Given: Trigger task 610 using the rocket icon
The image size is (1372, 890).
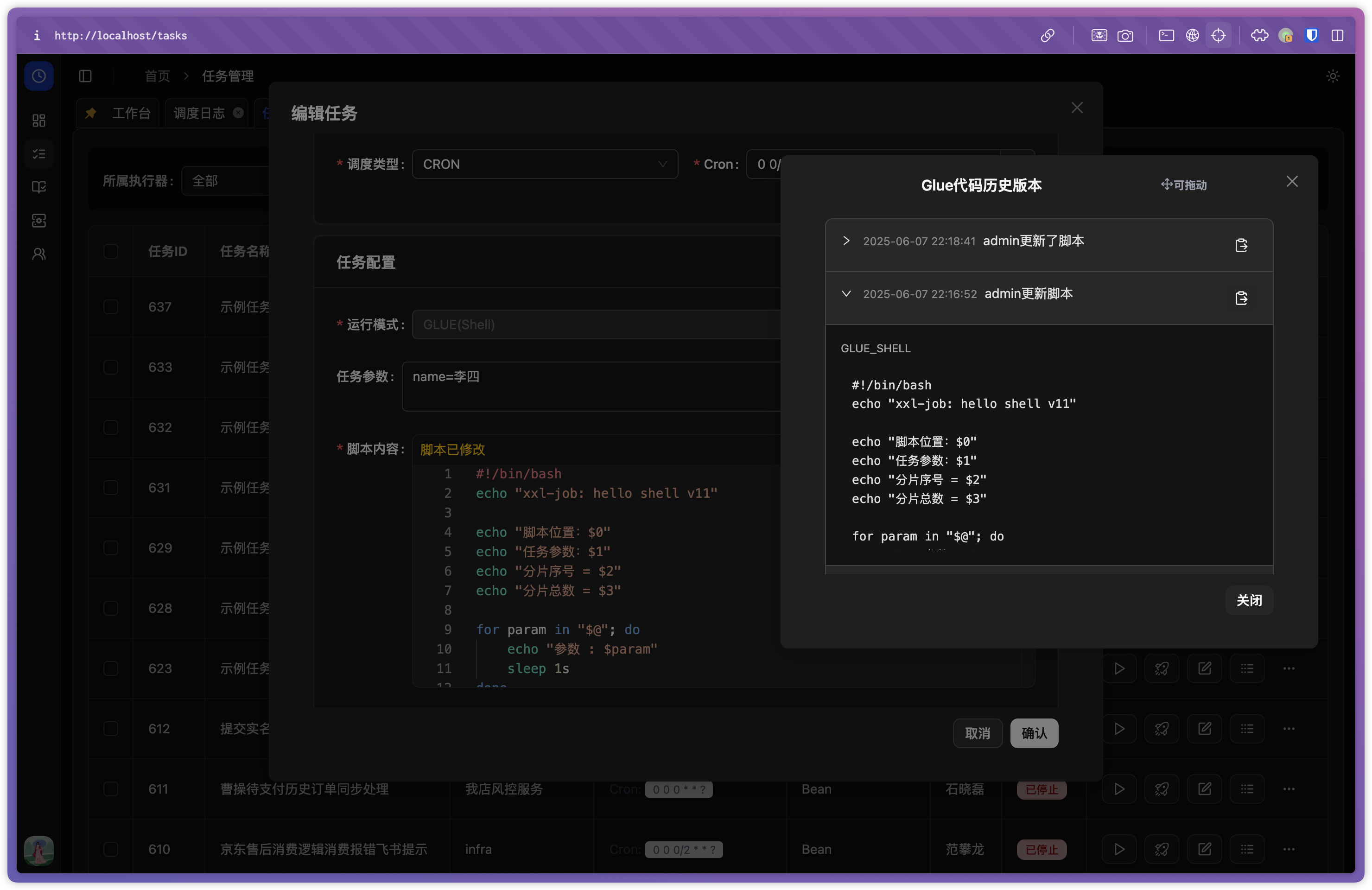Looking at the screenshot, I should pyautogui.click(x=1162, y=849).
